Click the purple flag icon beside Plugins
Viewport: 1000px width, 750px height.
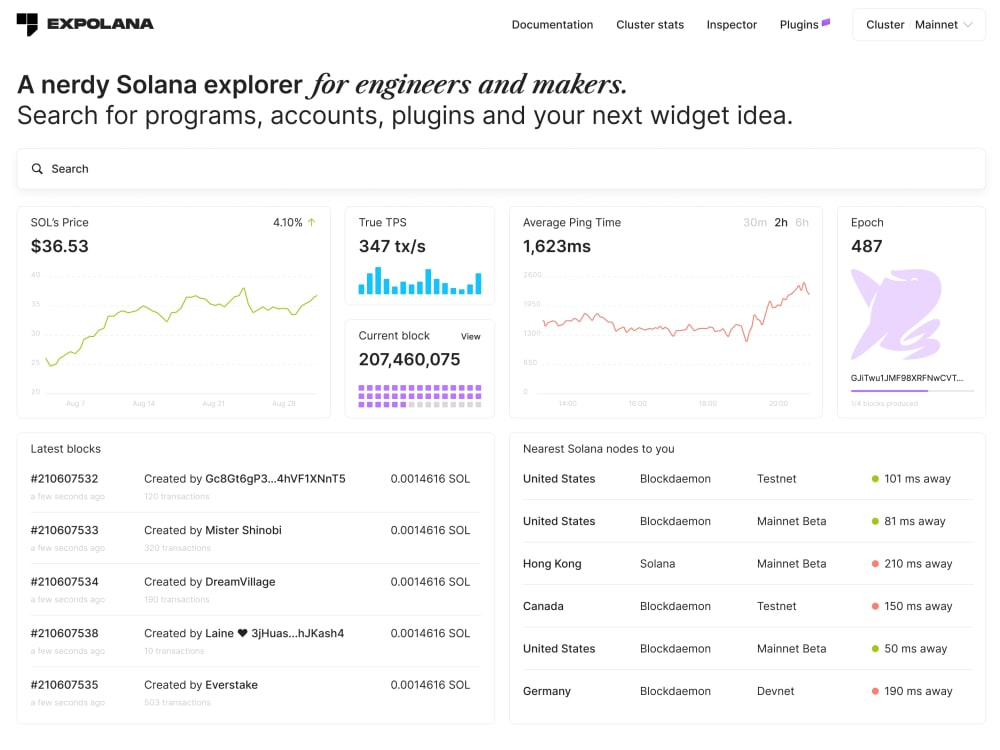(826, 22)
